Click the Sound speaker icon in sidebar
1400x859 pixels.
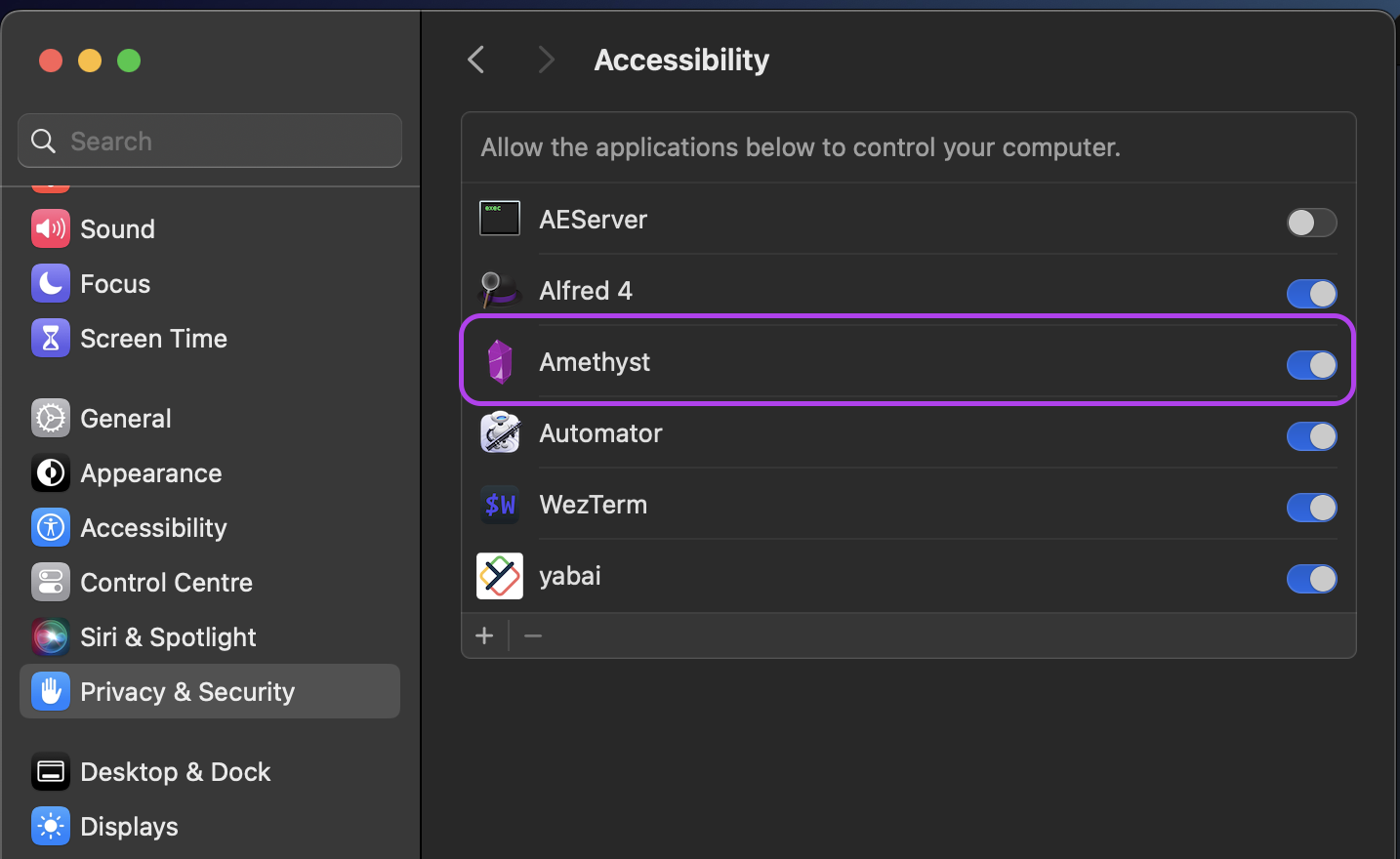point(50,228)
